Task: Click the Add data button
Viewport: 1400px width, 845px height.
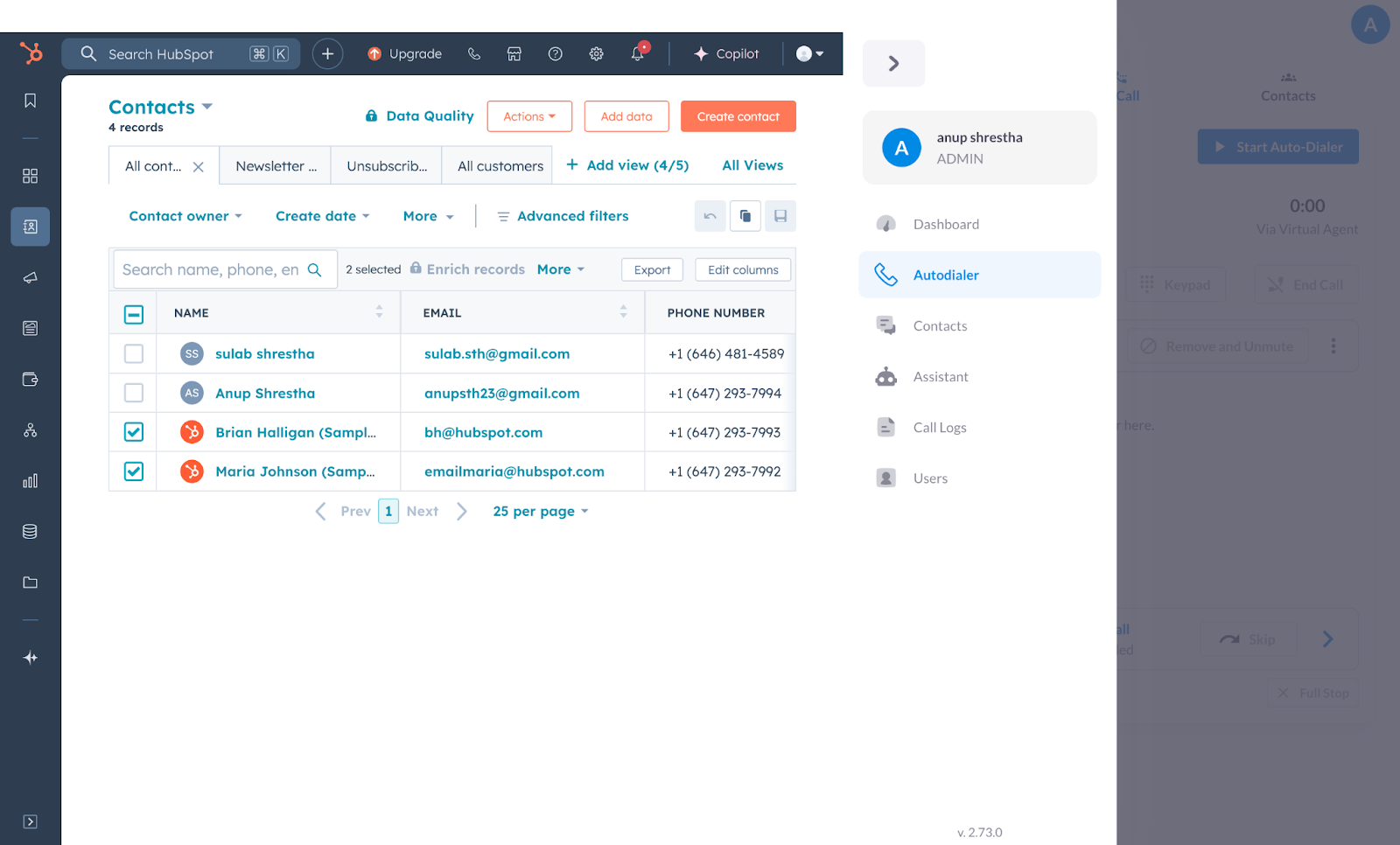Action: tap(626, 116)
